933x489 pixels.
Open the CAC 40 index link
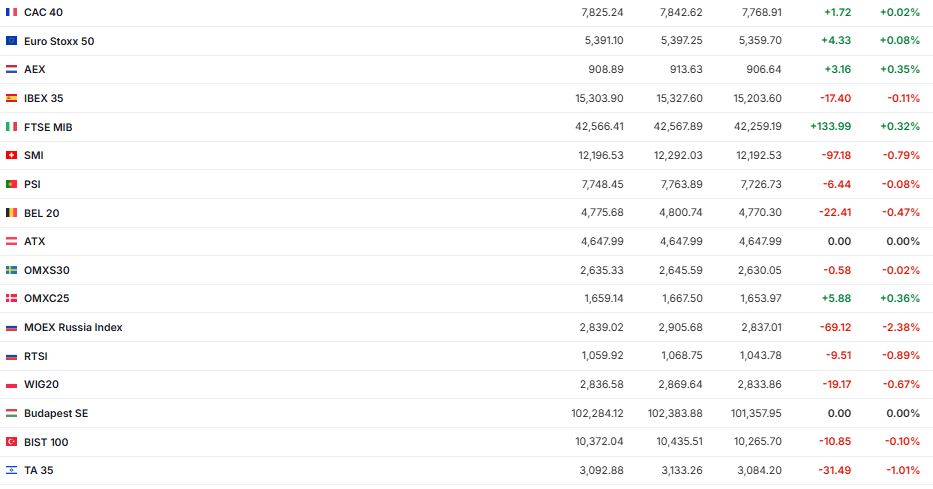tap(43, 12)
